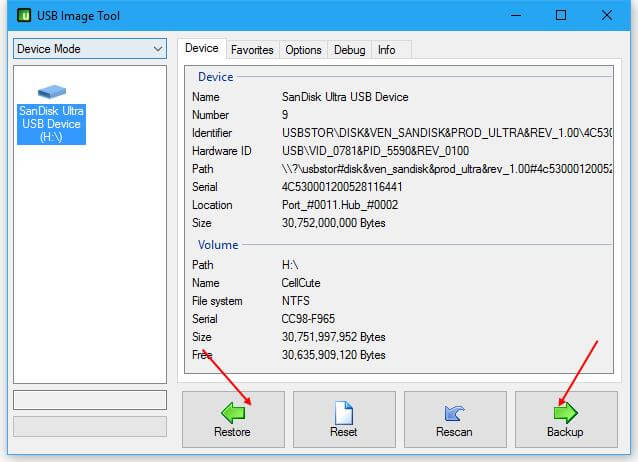
Task: Click the USBSTOR identifier value
Action: [447, 133]
